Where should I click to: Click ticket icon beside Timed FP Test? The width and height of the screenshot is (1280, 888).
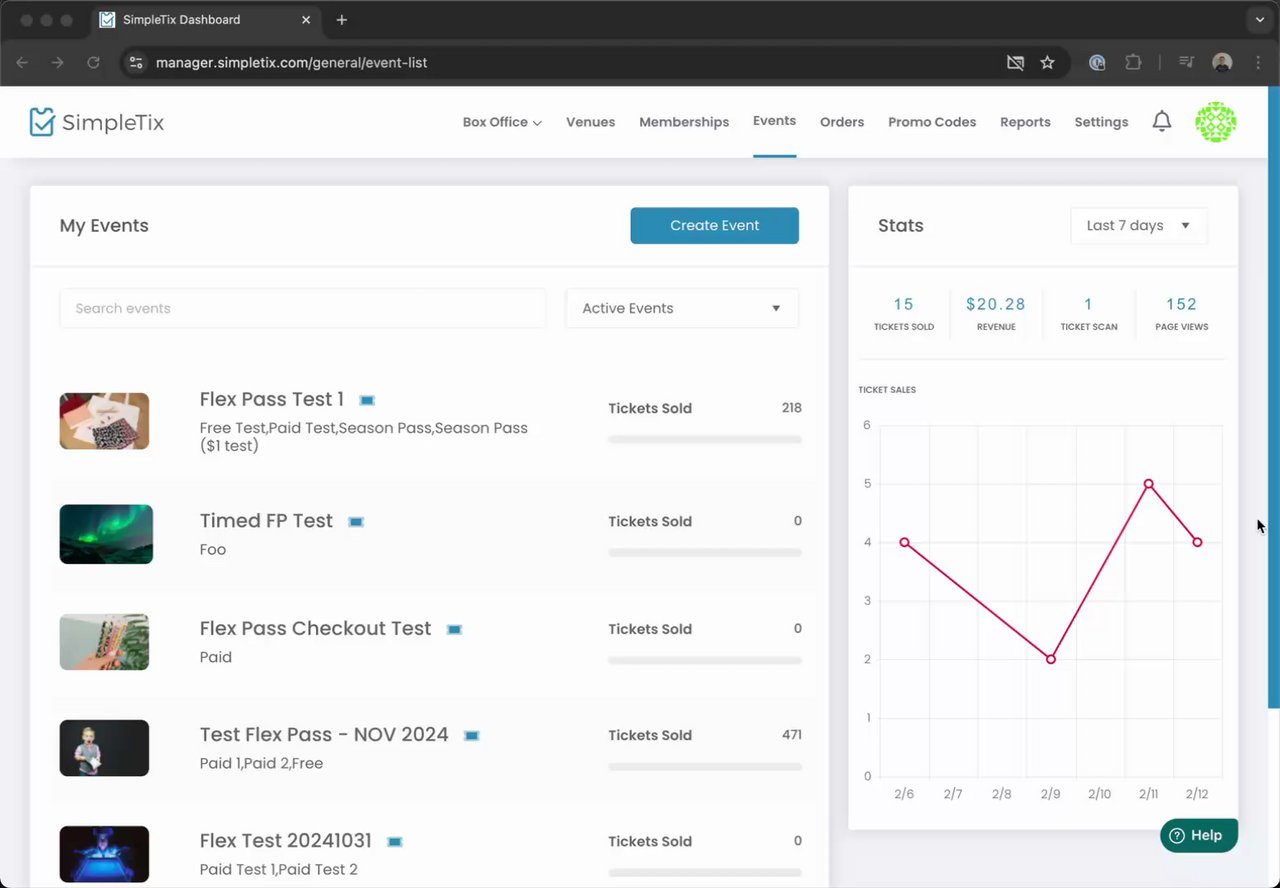356,522
